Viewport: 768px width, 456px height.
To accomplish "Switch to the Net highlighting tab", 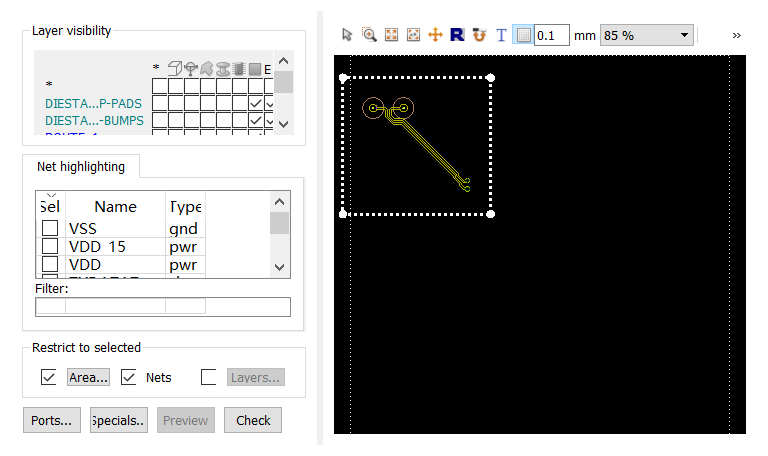I will coord(81,167).
